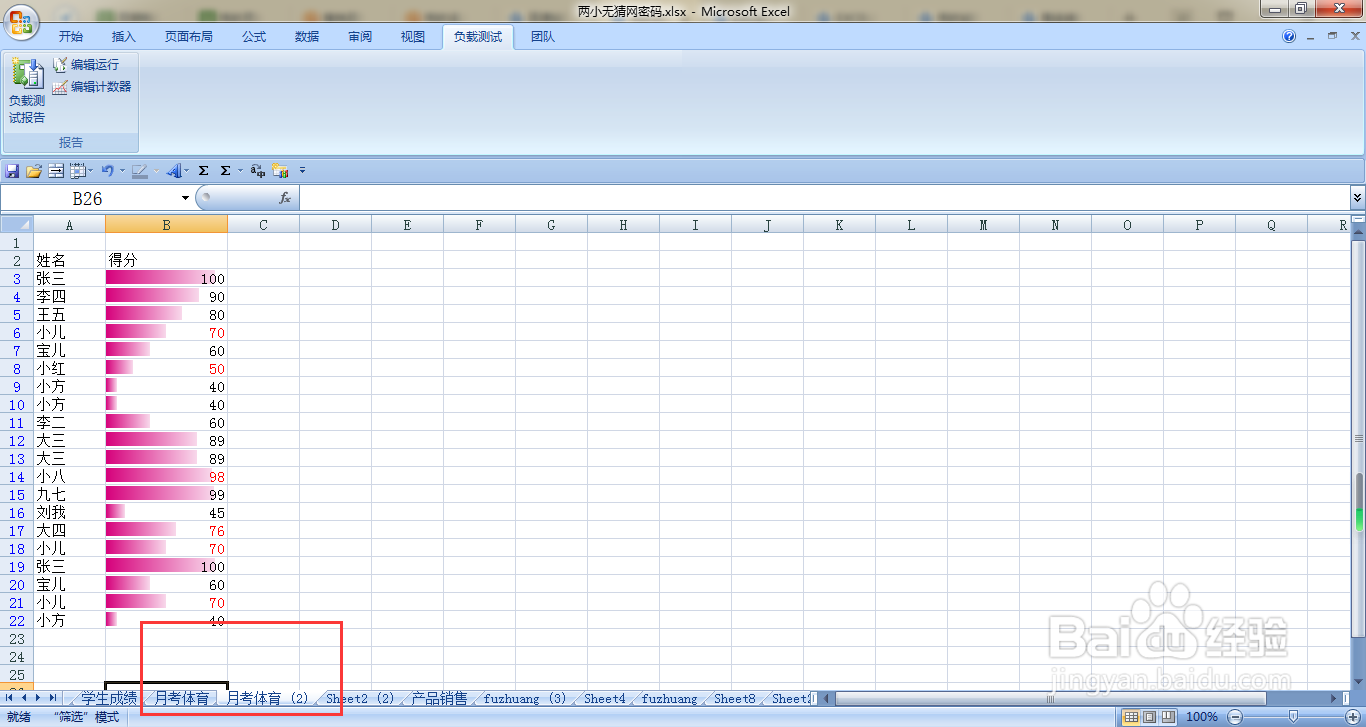Click the table borders icon in toolbar
Image resolution: width=1366 pixels, height=727 pixels.
click(x=78, y=171)
